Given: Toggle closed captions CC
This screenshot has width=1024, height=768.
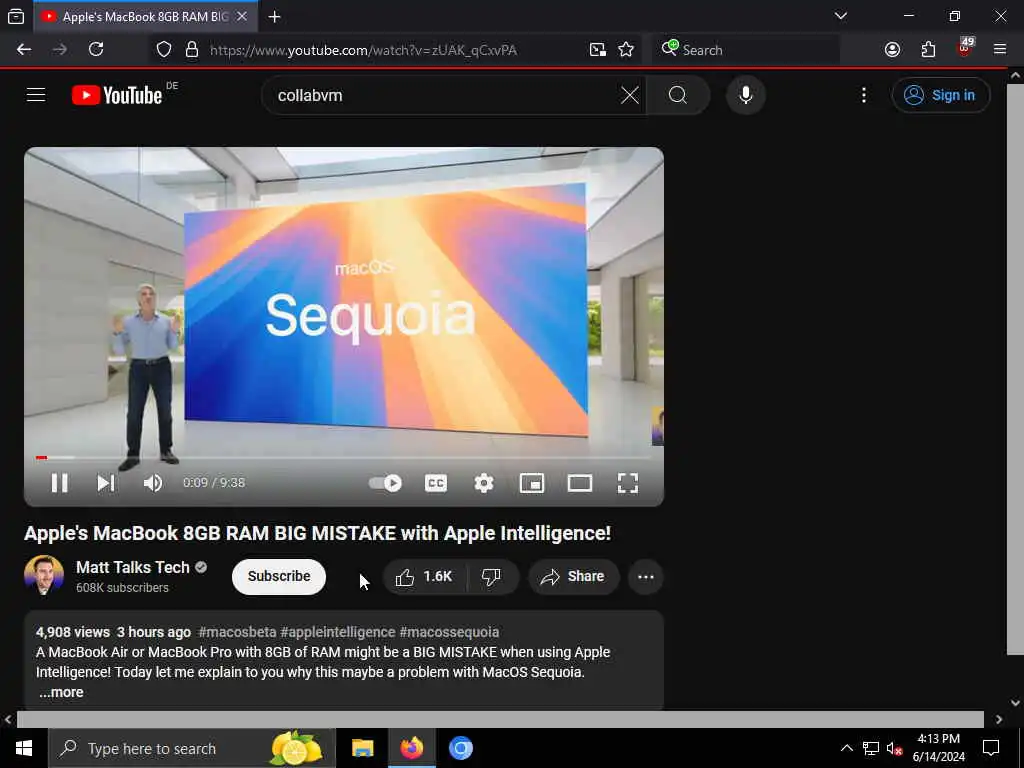Looking at the screenshot, I should pos(436,483).
